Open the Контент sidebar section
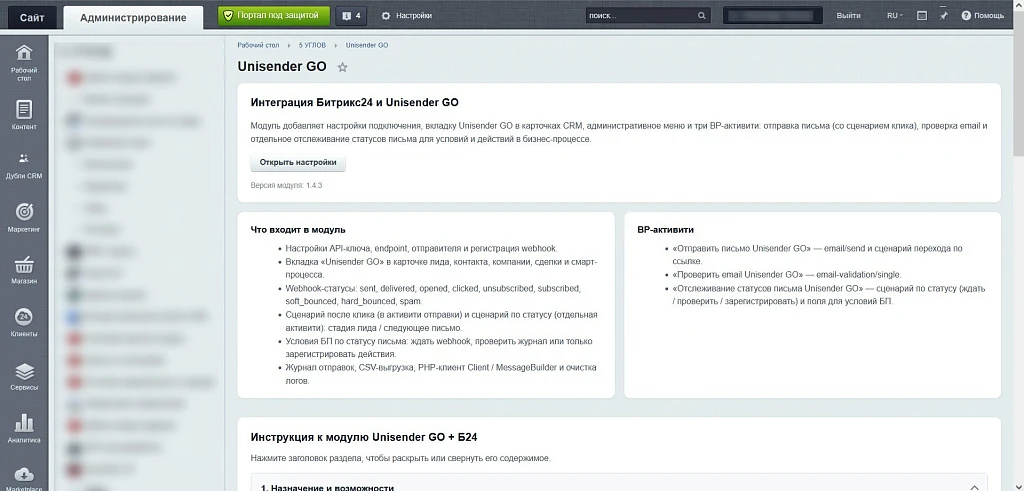The image size is (1024, 491). coord(24,116)
